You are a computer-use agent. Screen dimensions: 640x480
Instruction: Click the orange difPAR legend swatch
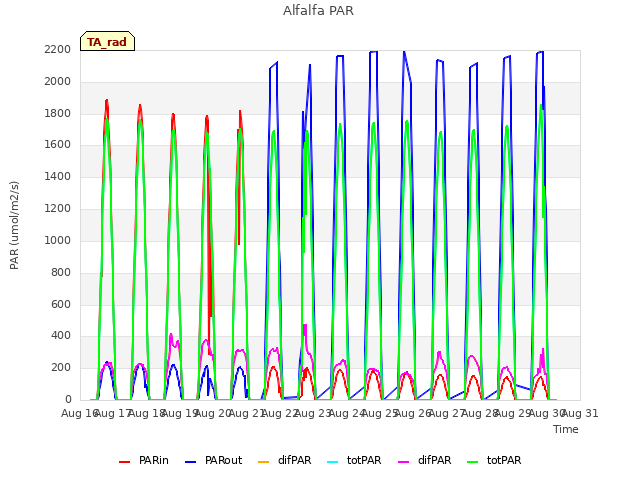[264, 462]
